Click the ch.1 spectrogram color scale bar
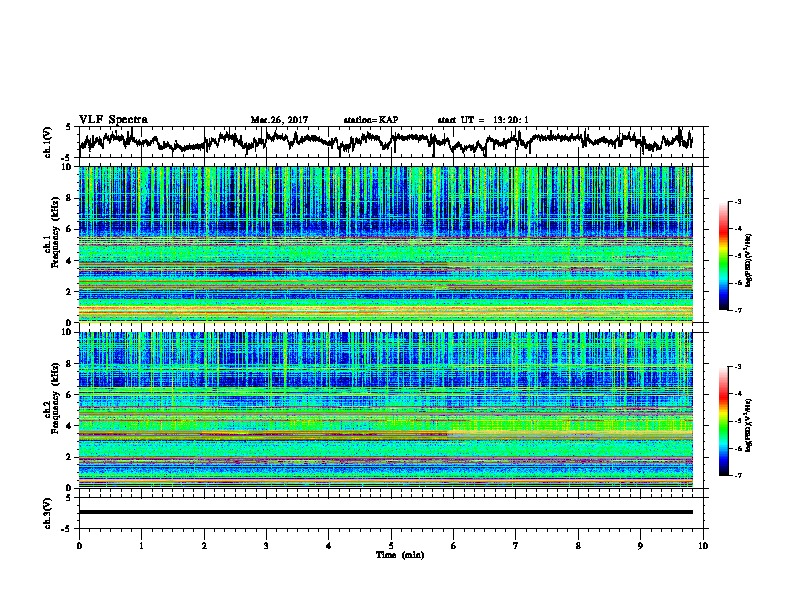792x612 pixels. [723, 256]
